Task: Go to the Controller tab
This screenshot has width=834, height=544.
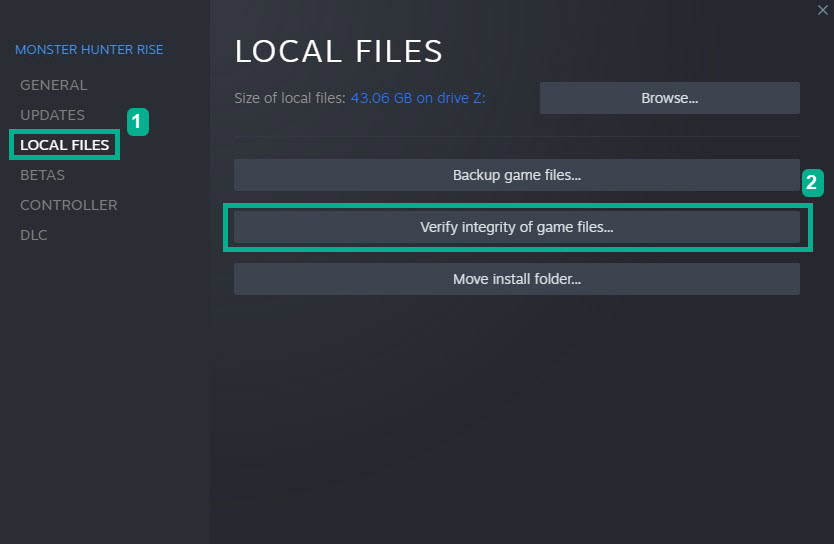Action: pyautogui.click(x=68, y=205)
